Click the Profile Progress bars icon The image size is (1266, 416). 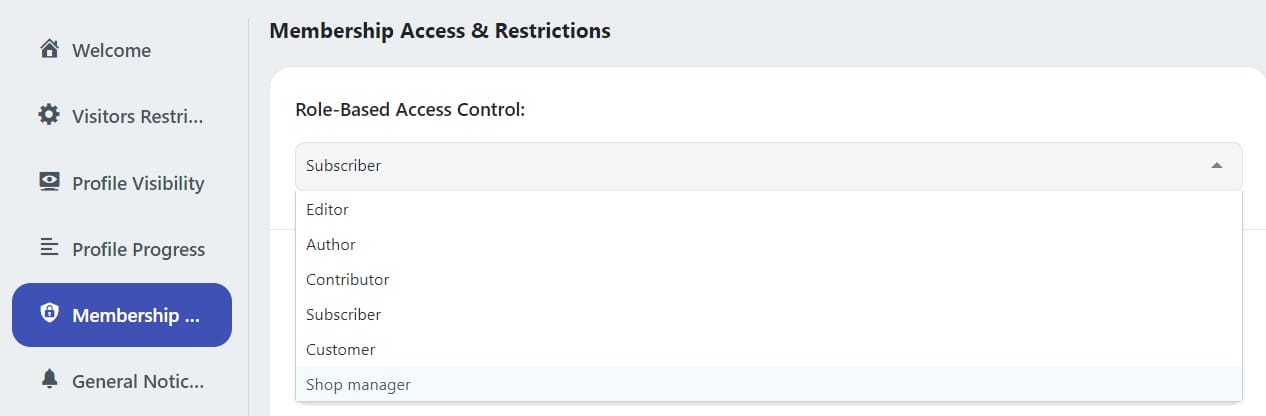pyautogui.click(x=49, y=248)
